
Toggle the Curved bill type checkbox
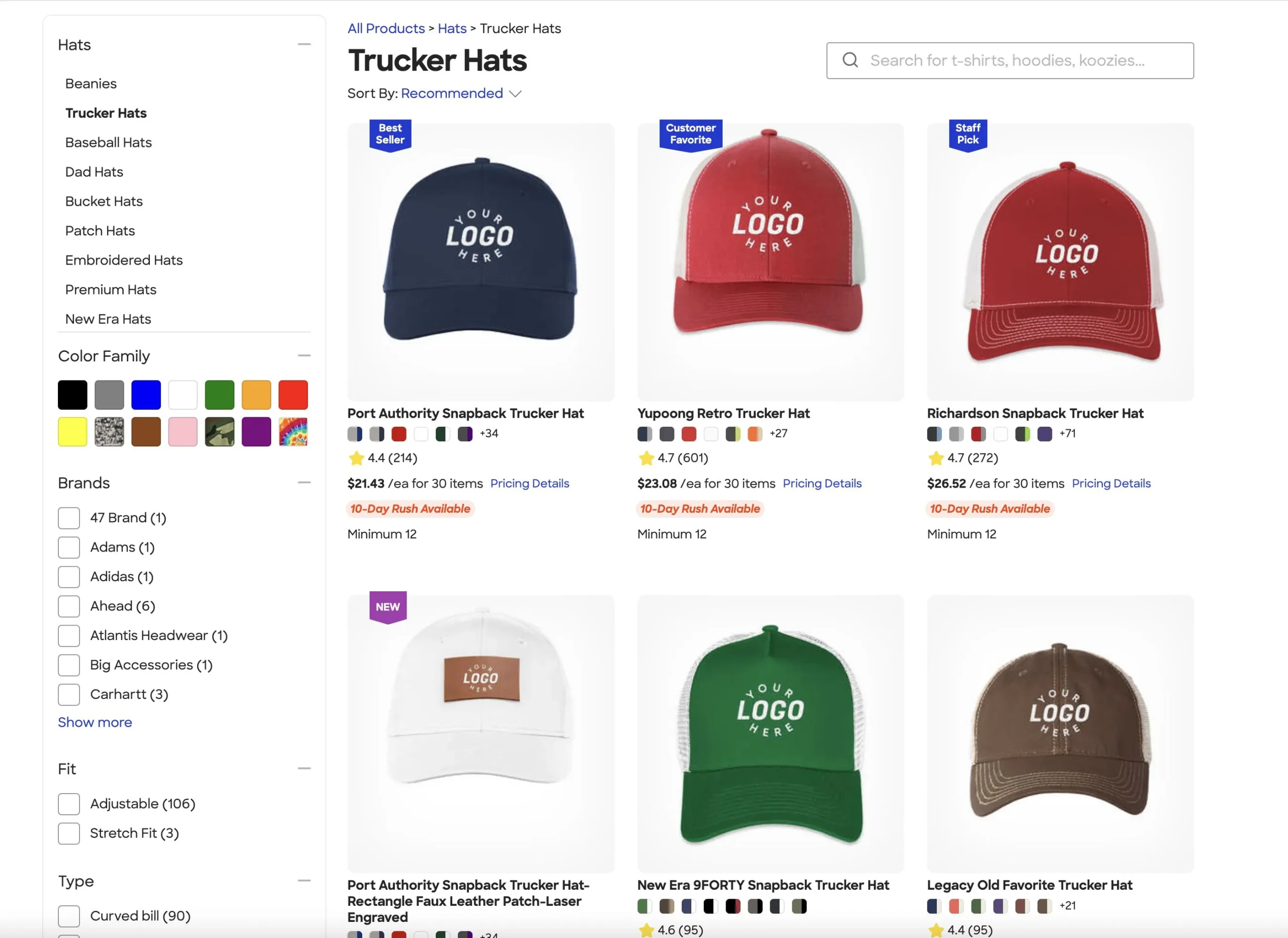point(69,916)
